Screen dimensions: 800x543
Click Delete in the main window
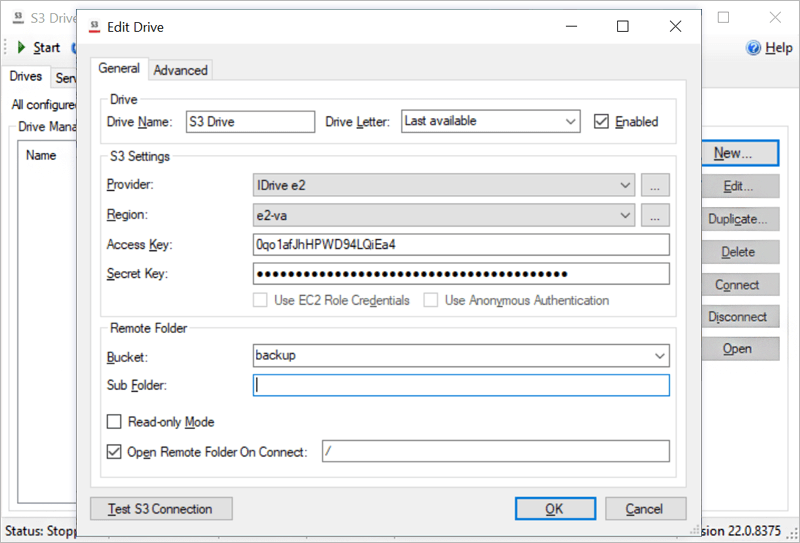pyautogui.click(x=740, y=252)
